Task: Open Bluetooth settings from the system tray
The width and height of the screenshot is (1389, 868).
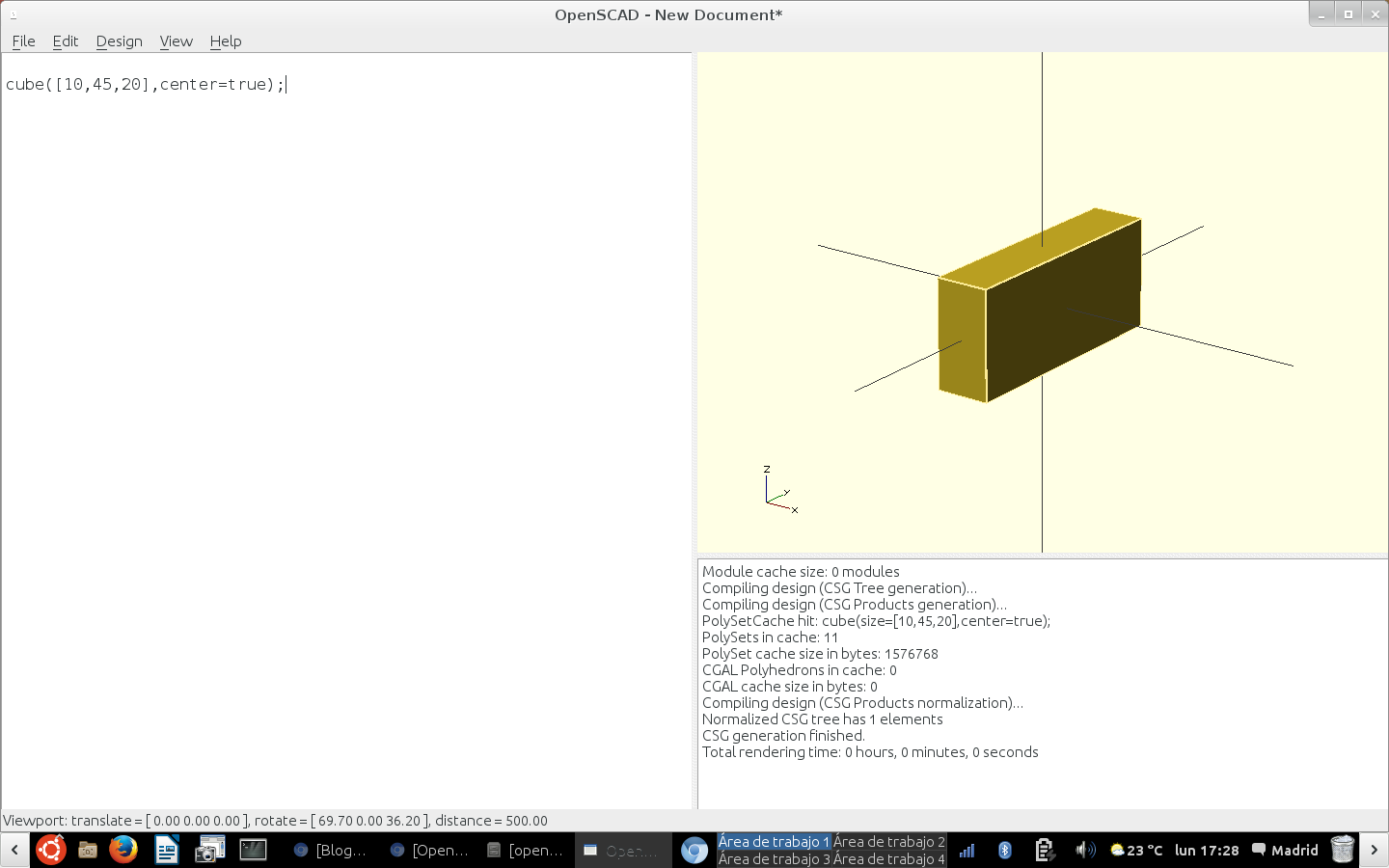Action: 1004,850
